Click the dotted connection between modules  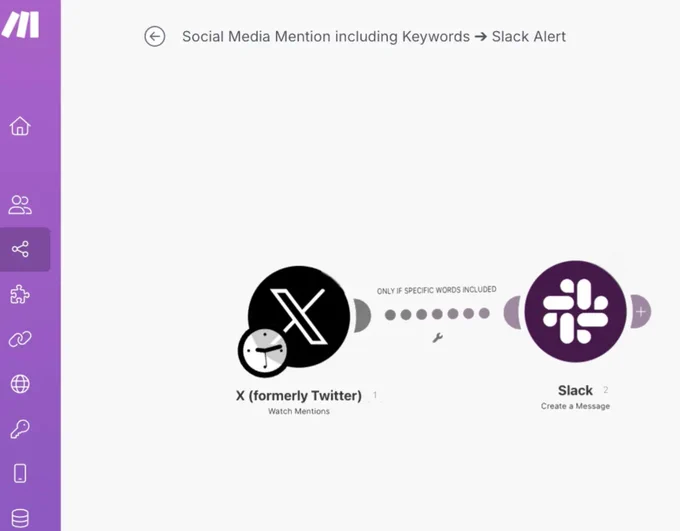pos(437,314)
